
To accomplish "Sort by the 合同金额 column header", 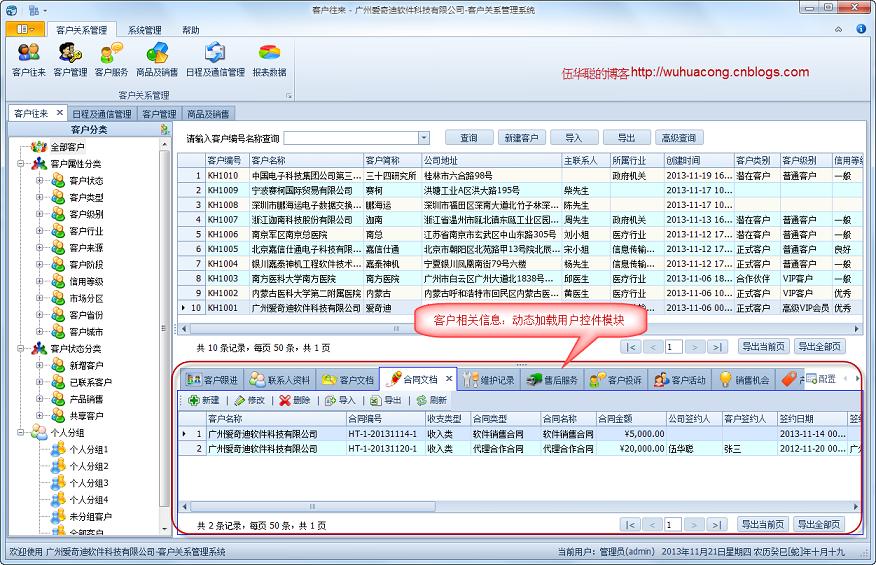I will tap(631, 419).
